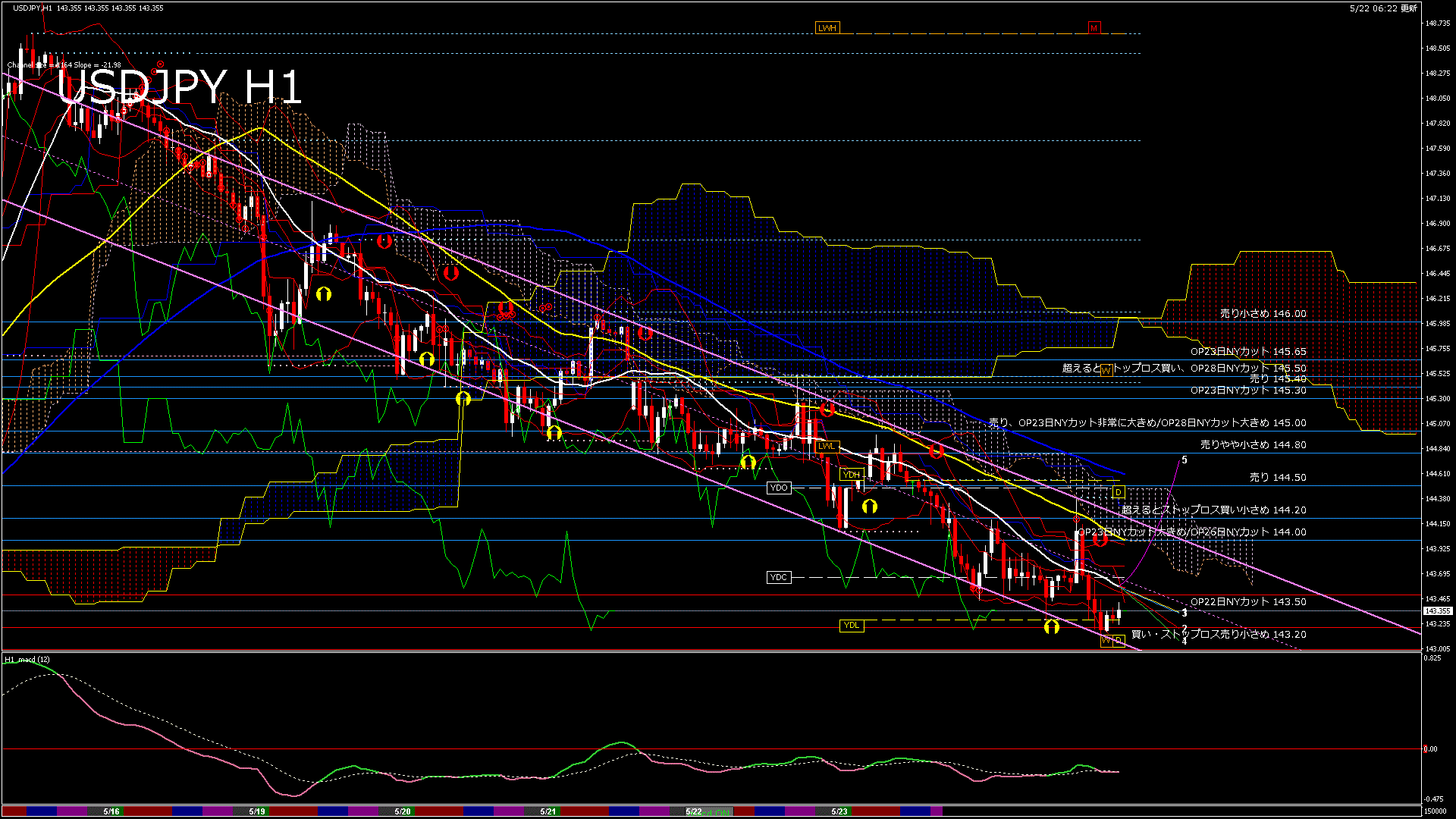
Task: Click the 5/23 date marker
Action: coord(839,811)
